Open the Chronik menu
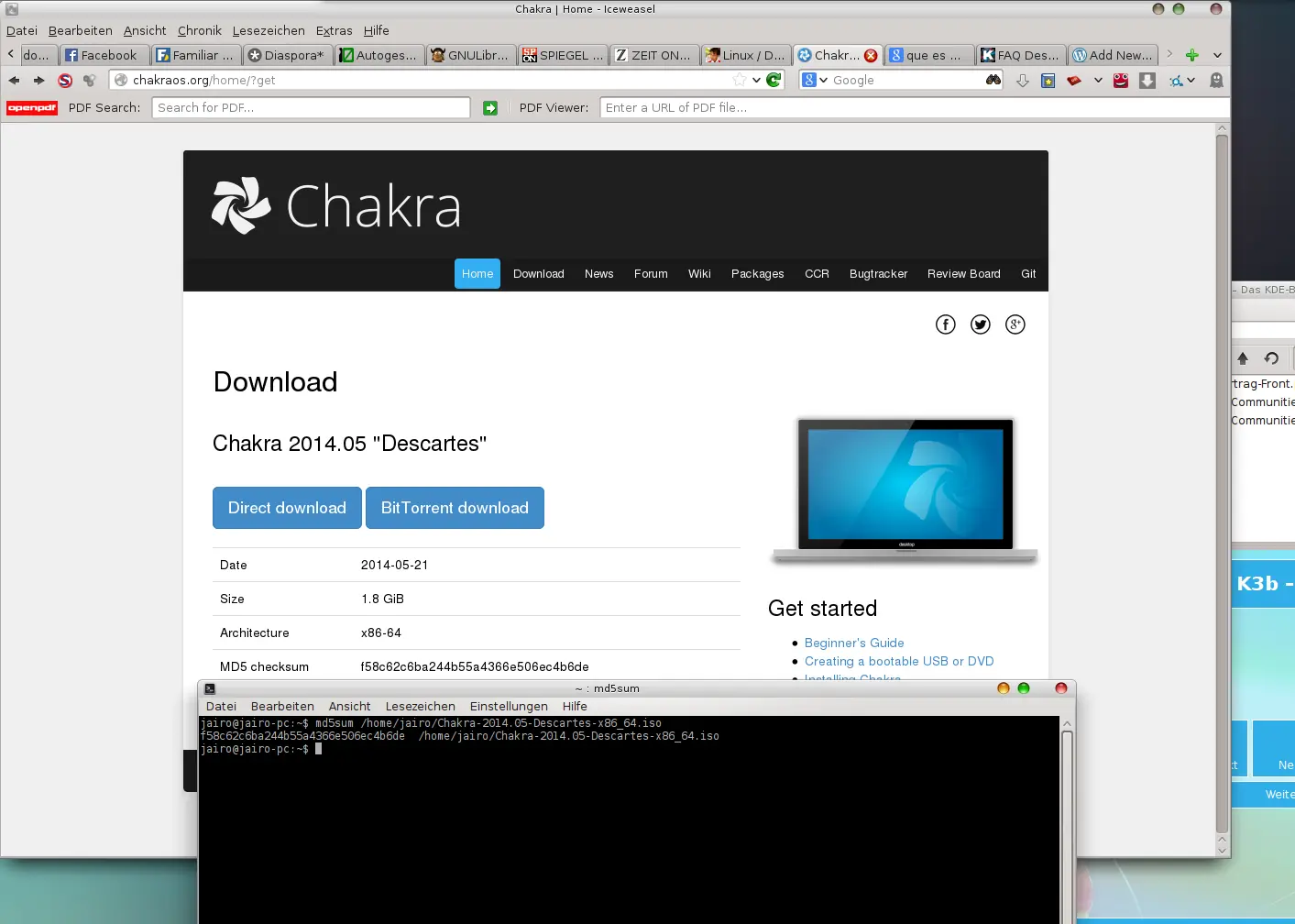 [200, 31]
